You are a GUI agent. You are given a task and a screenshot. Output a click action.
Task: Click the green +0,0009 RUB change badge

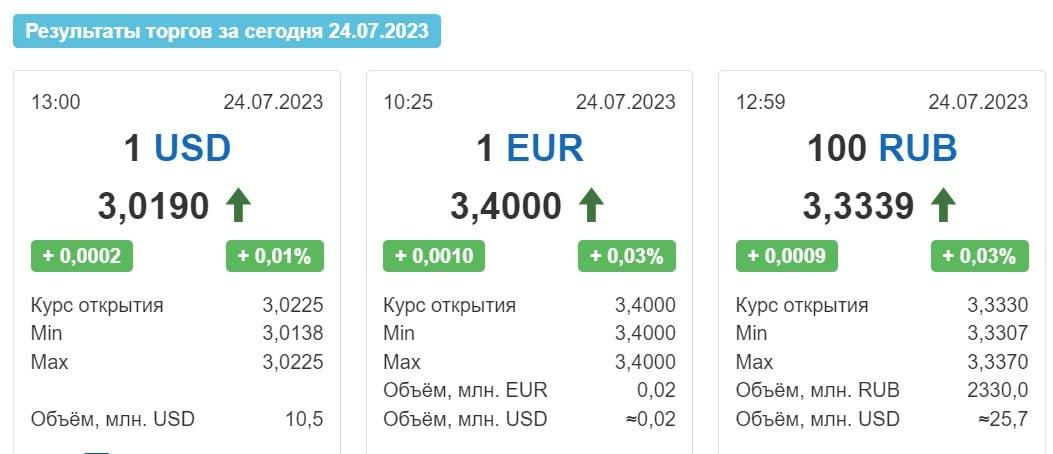pyautogui.click(x=786, y=256)
